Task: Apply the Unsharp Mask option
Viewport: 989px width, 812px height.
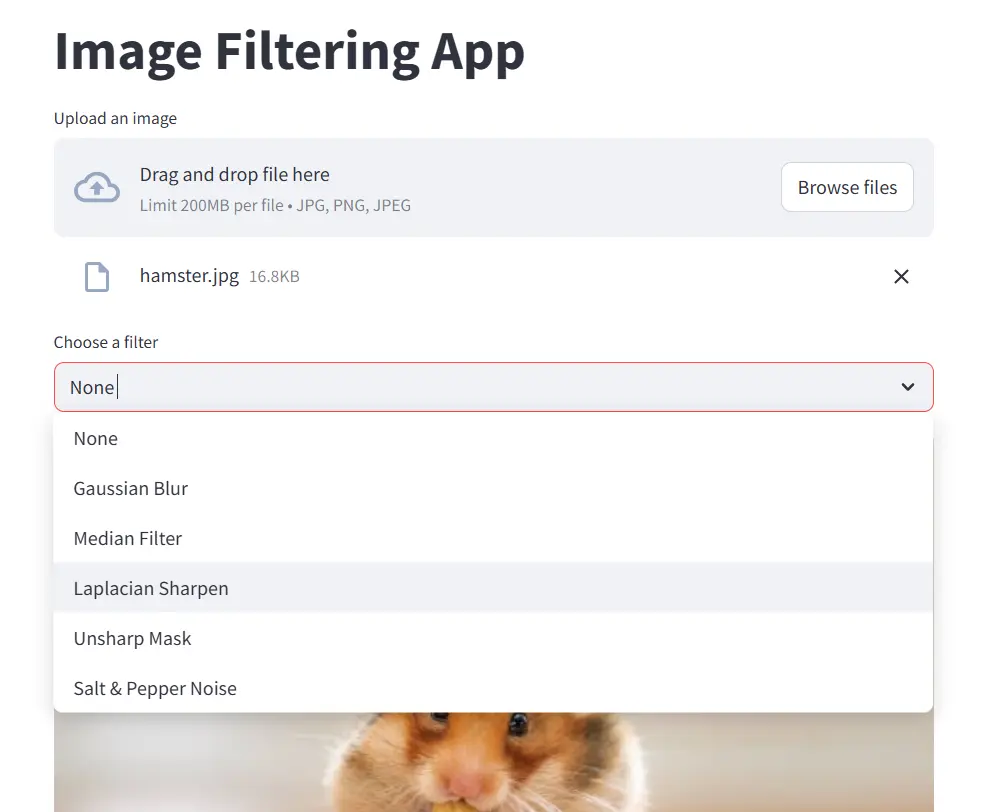Action: [x=132, y=639]
